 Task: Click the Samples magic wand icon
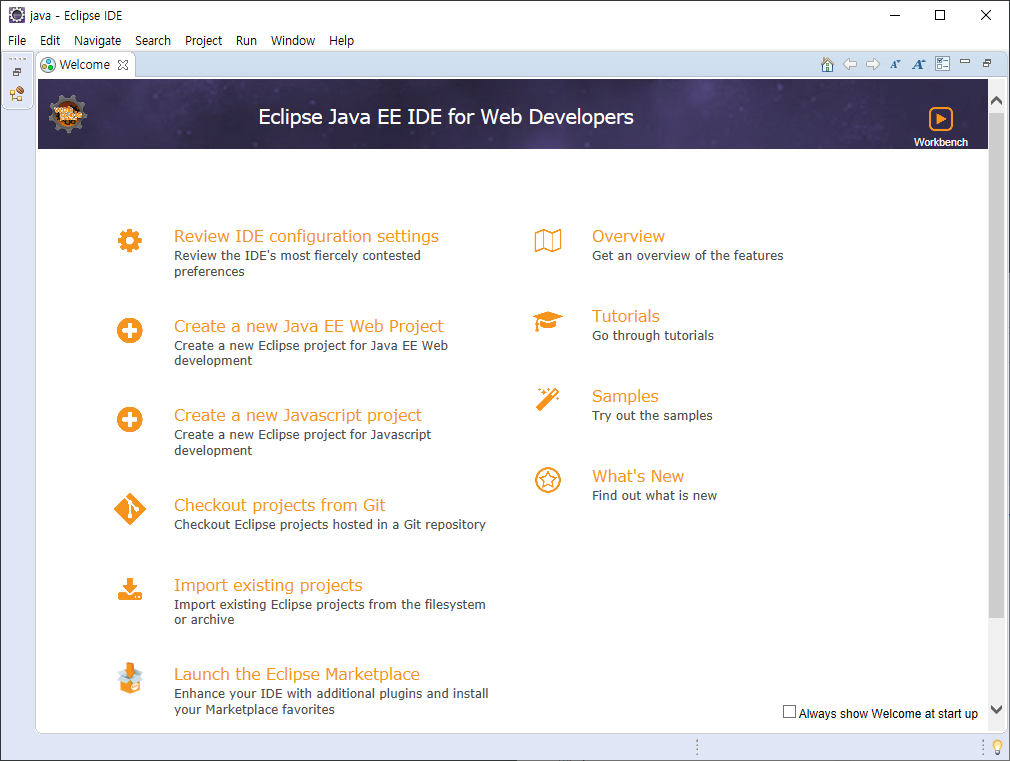click(547, 399)
